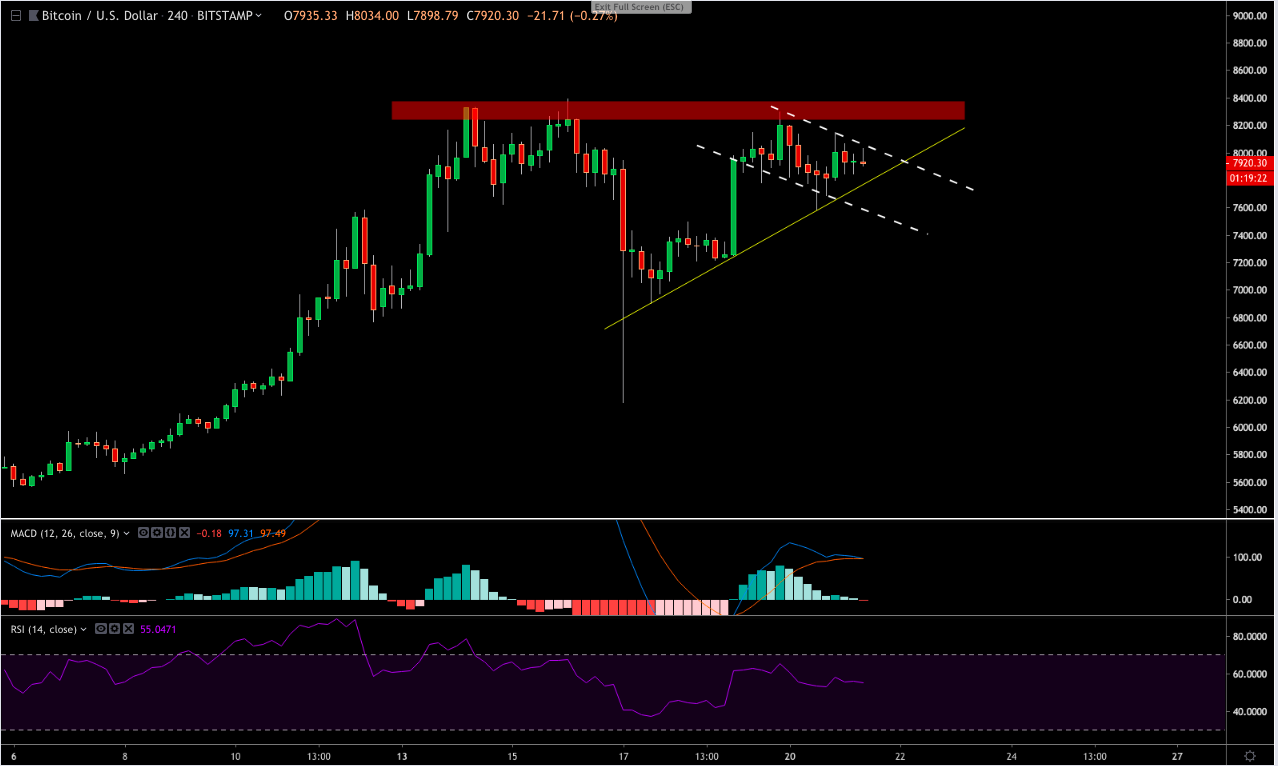1278x766 pixels.
Task: Click the countdown timer below the price label
Action: click(1247, 178)
